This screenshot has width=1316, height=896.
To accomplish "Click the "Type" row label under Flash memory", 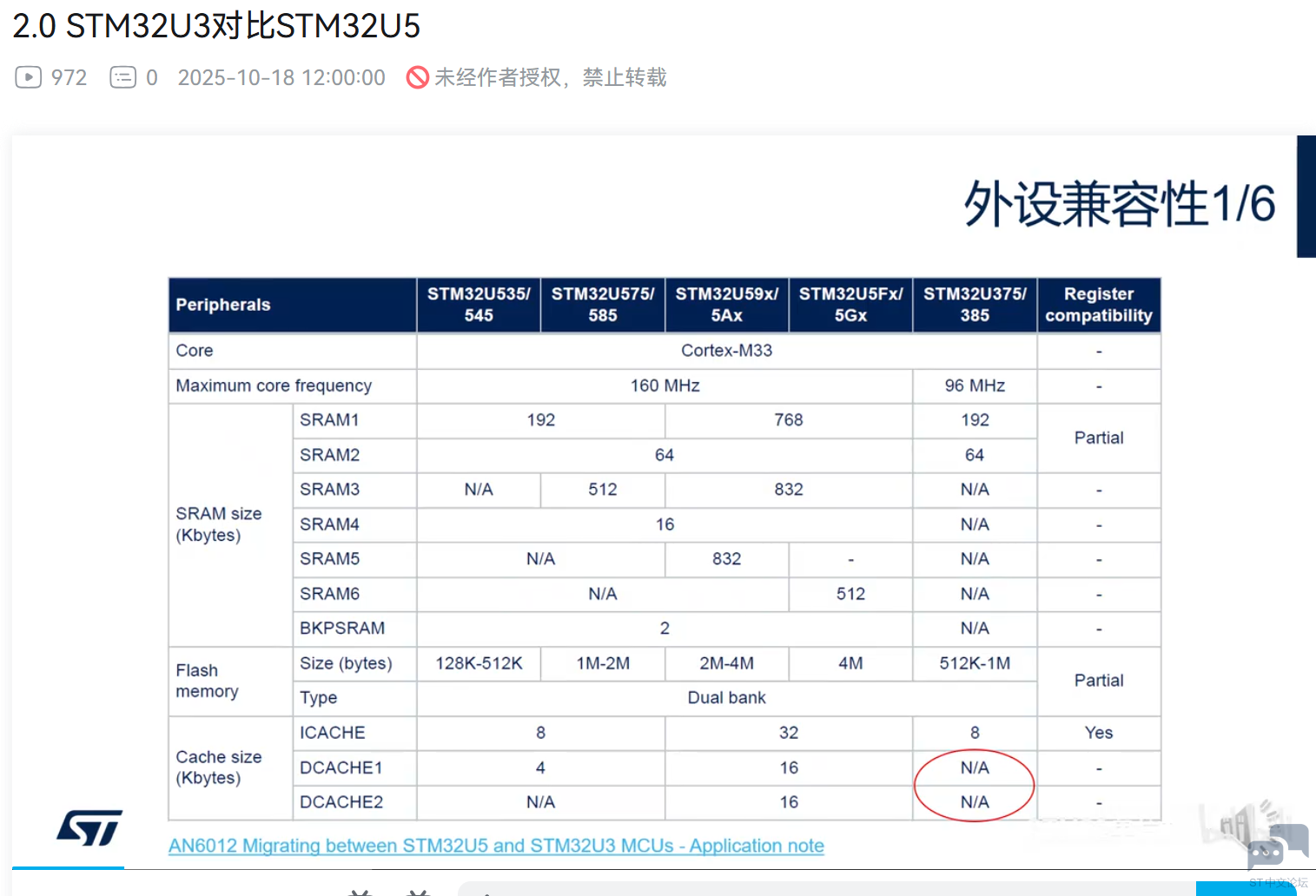I will (319, 698).
